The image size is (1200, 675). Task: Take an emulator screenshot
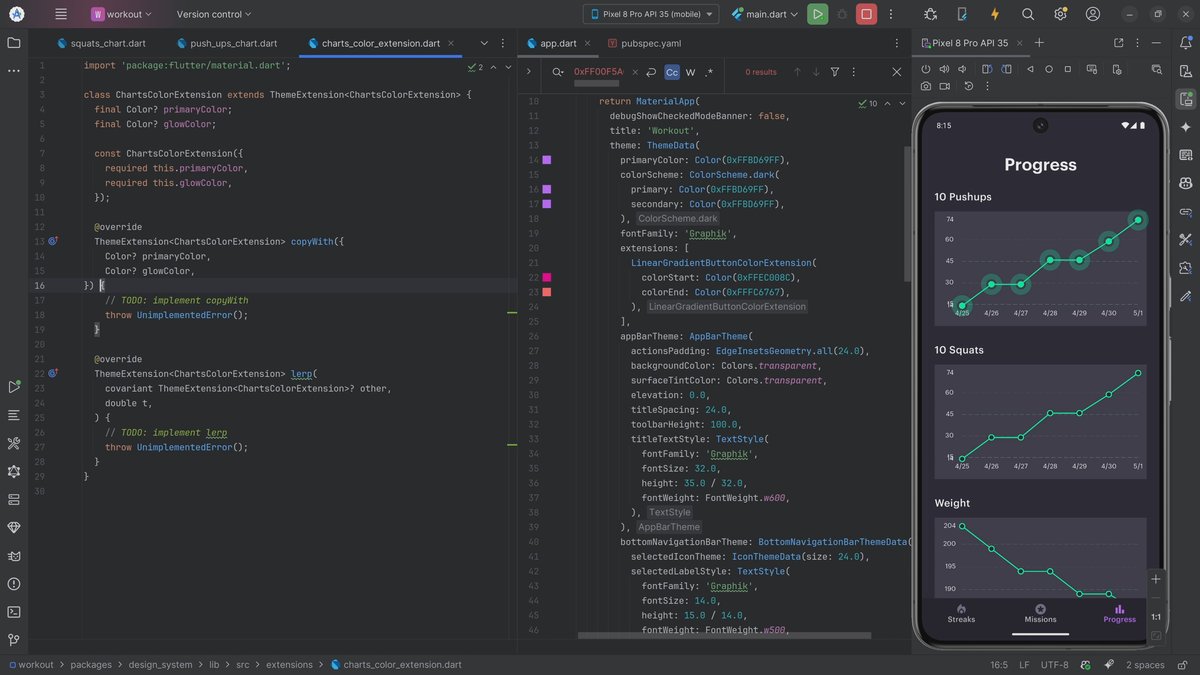926,86
